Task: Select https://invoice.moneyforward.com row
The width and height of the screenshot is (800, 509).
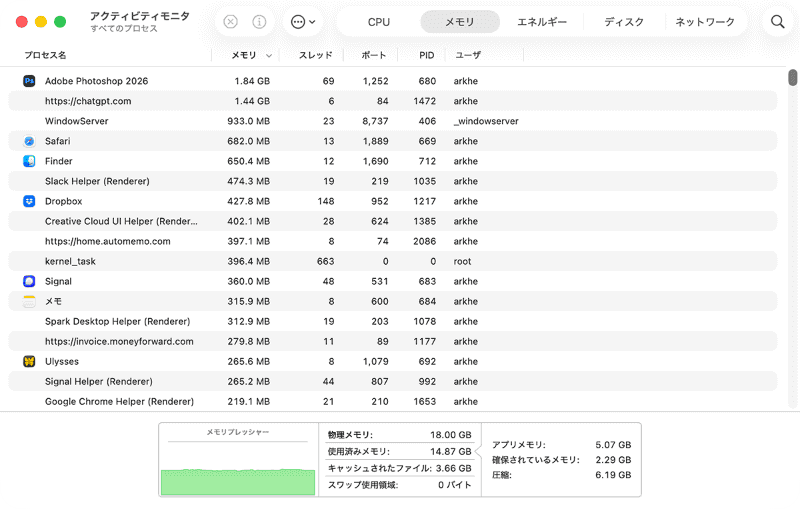Action: [x=393, y=341]
